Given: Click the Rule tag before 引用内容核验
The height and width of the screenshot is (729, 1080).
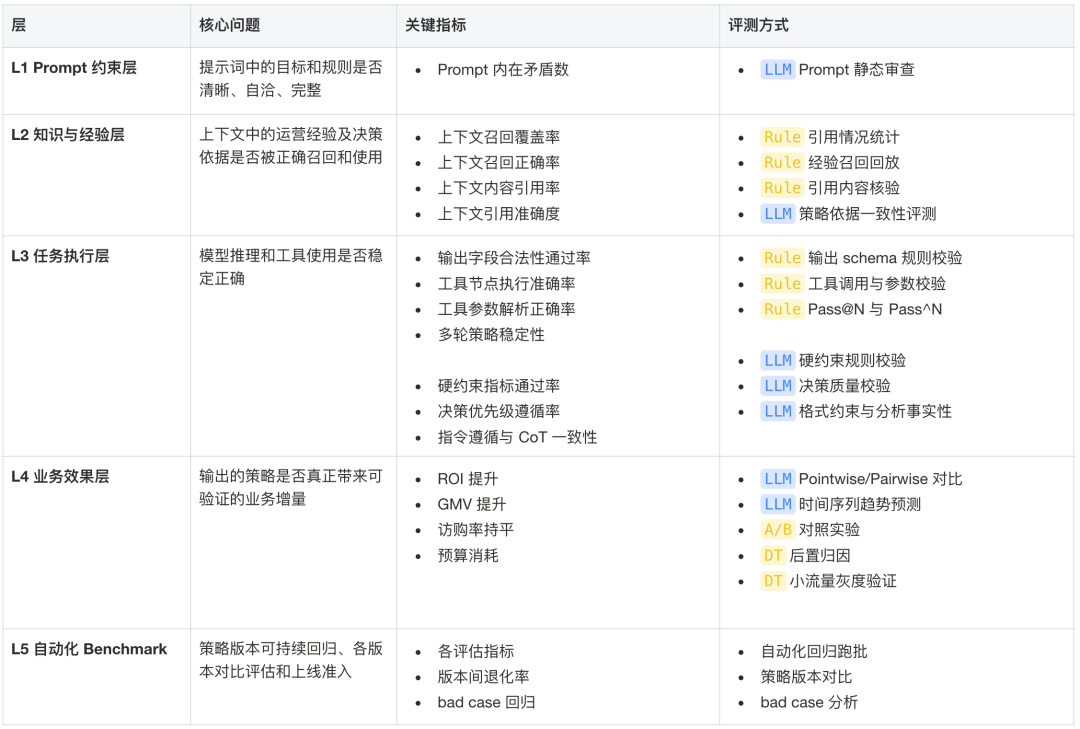Looking at the screenshot, I should [x=782, y=188].
